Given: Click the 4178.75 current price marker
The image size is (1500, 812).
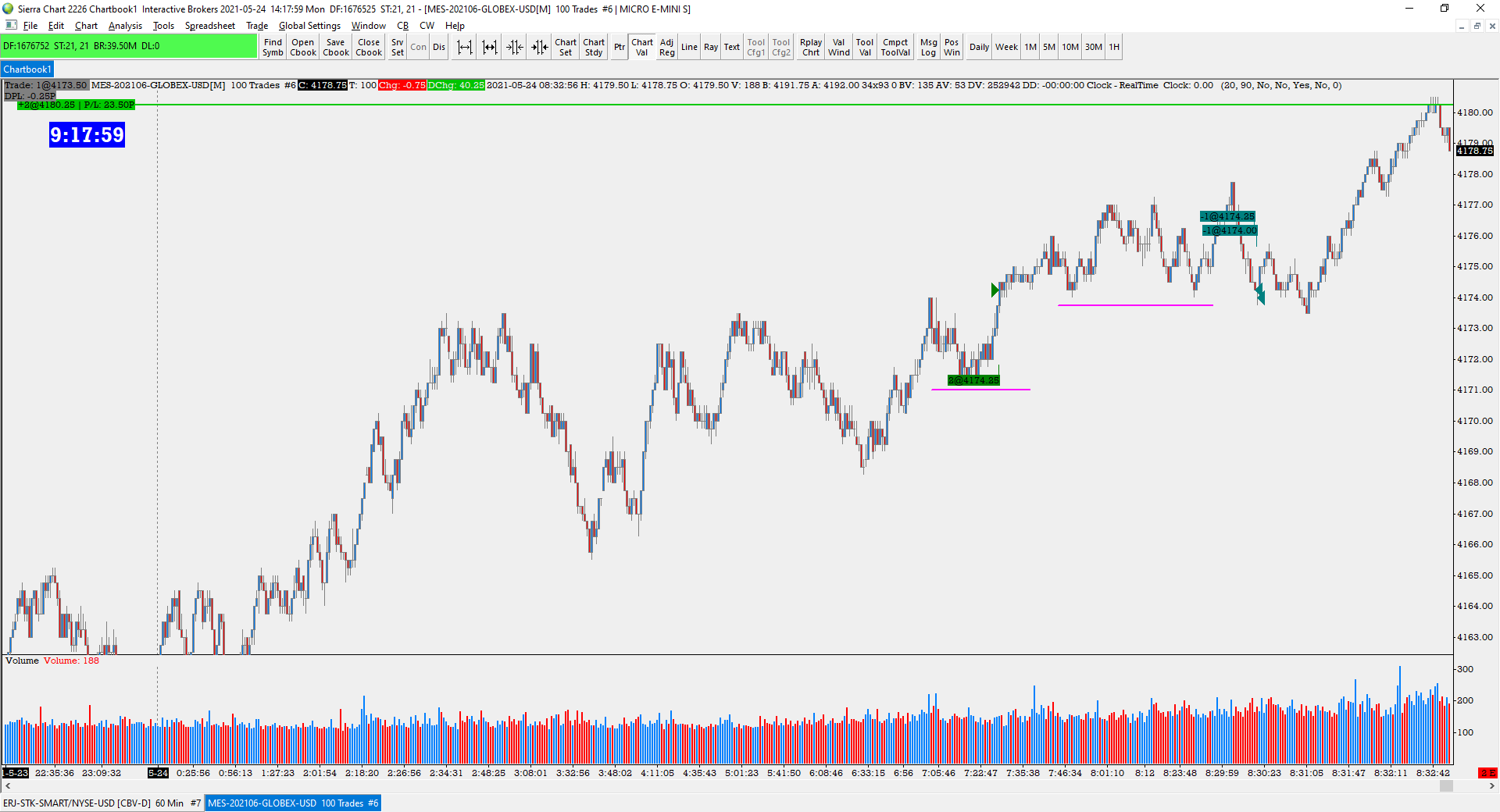Looking at the screenshot, I should point(1475,151).
